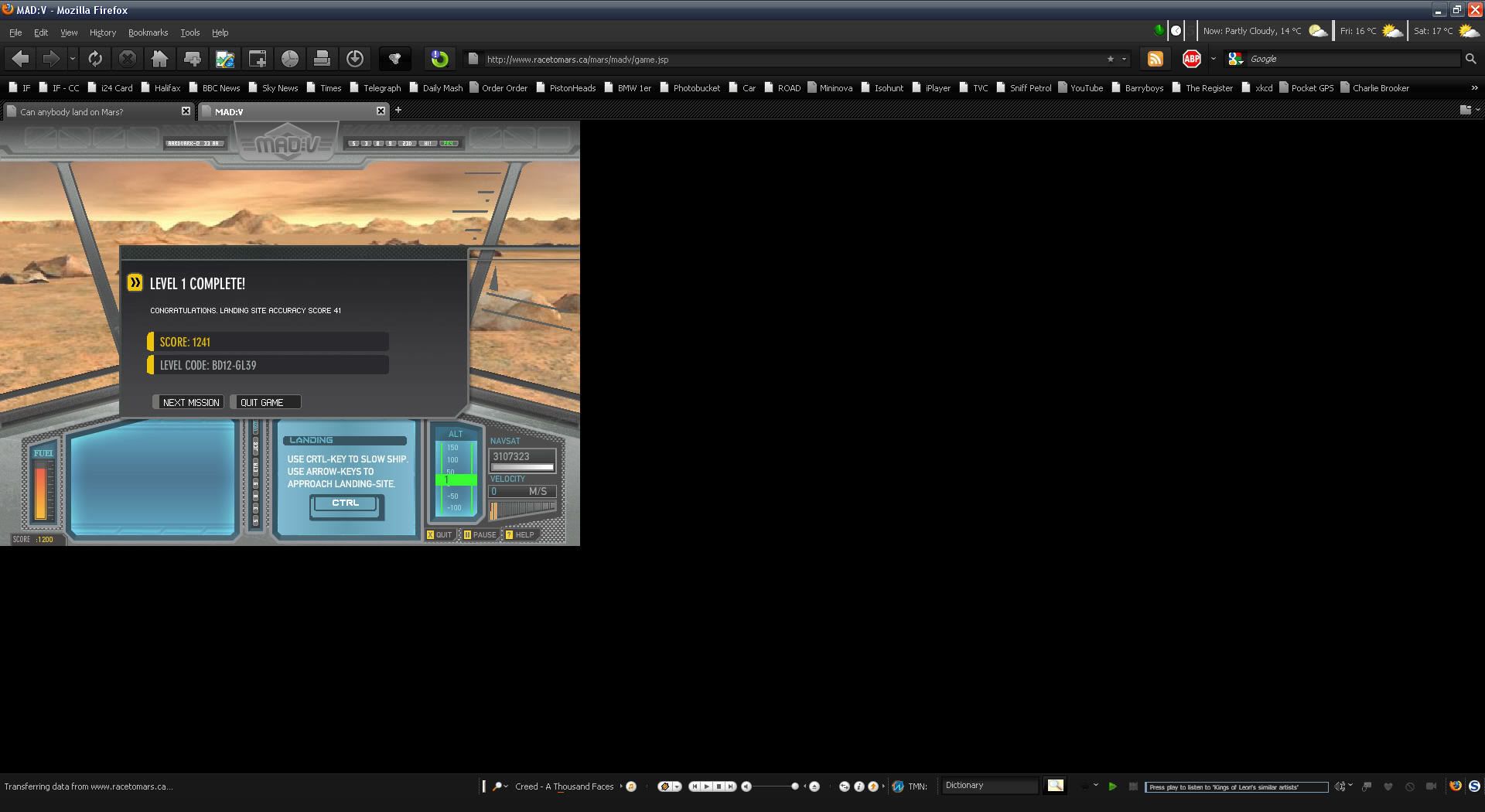Click the New Tab toolbar icon
The image size is (1485, 812).
257,59
